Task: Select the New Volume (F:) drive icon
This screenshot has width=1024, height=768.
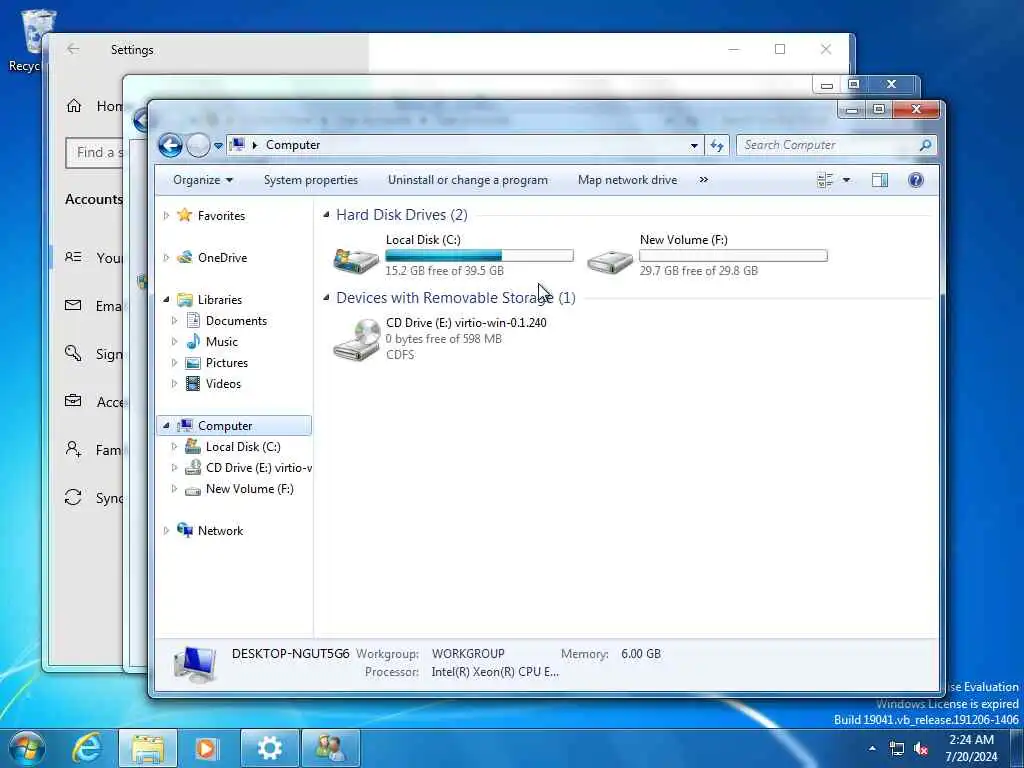Action: (610, 262)
